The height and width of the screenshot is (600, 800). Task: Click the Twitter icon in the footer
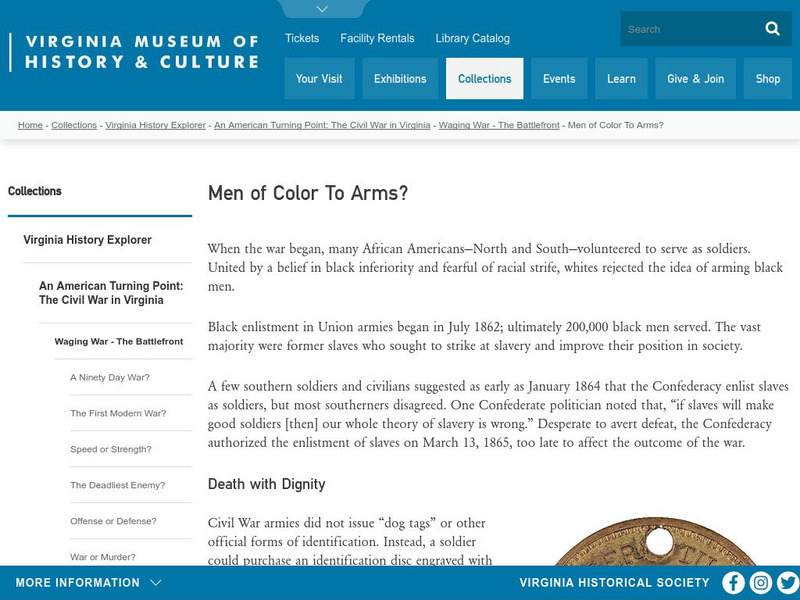pyautogui.click(x=787, y=582)
